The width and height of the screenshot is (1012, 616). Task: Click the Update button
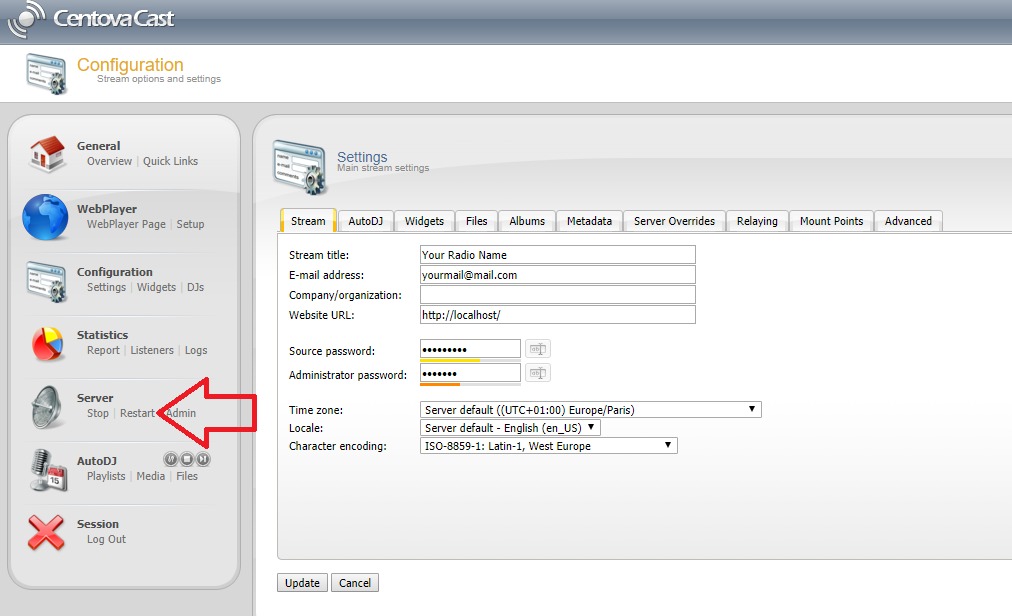[x=302, y=583]
